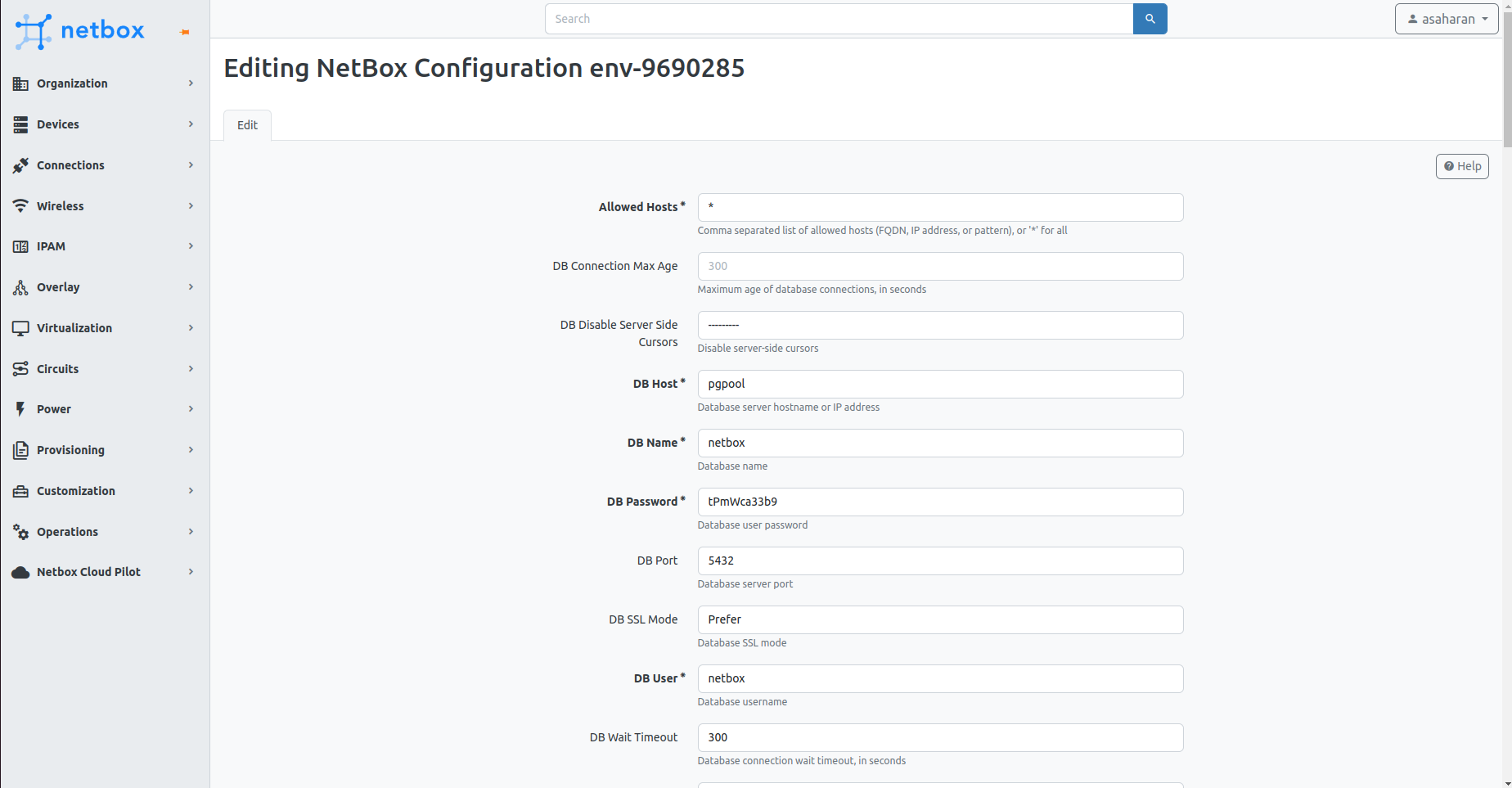Expand the Connections menu chevron
Screen dimensions: 1512x788
(x=191, y=165)
